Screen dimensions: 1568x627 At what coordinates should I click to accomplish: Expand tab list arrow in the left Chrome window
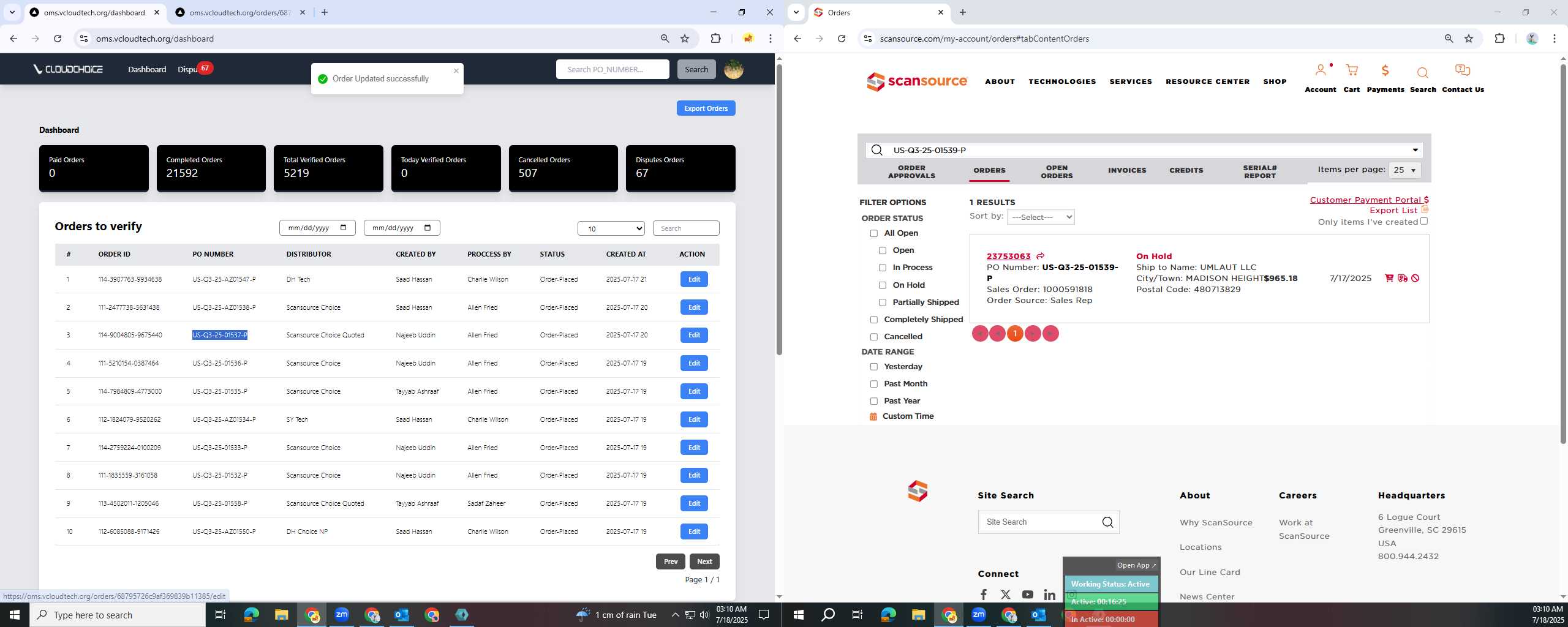point(12,12)
